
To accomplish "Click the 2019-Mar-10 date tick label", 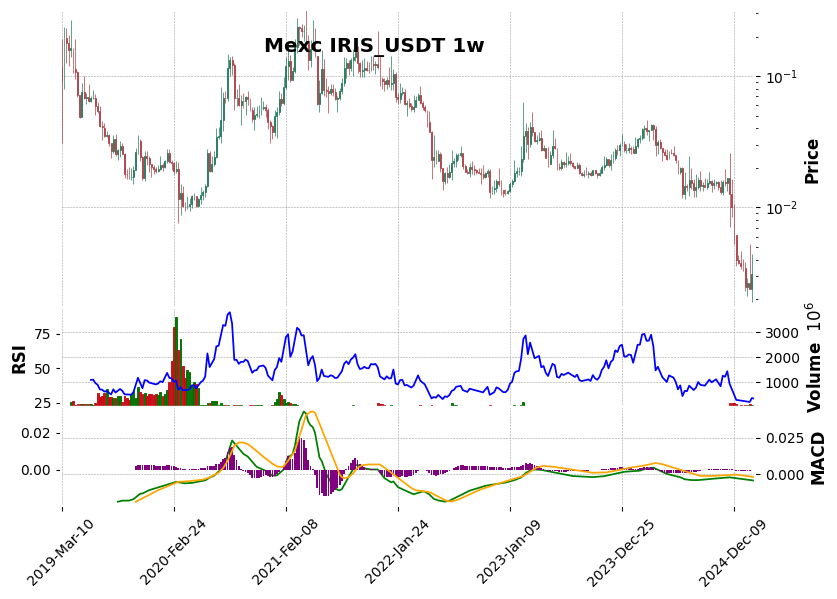I will [60, 553].
